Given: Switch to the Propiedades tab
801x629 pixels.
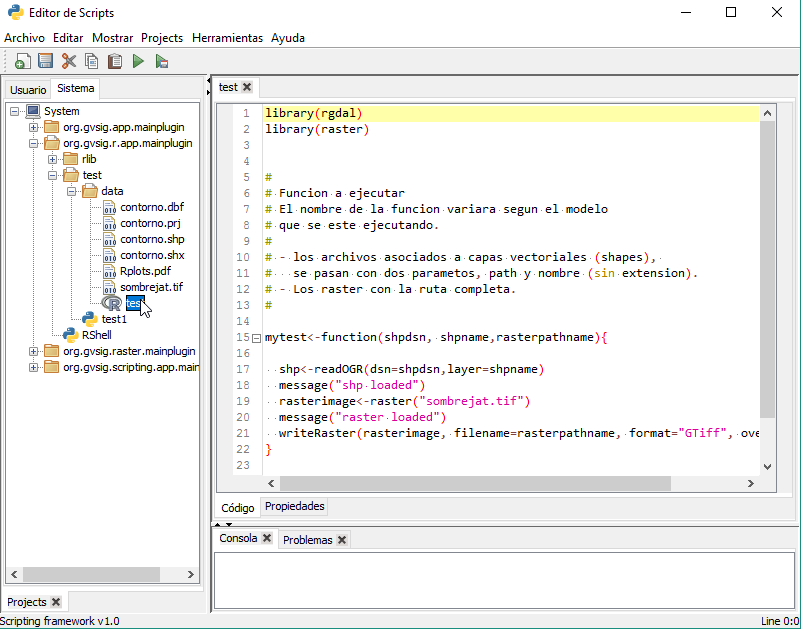Looking at the screenshot, I should pos(294,507).
